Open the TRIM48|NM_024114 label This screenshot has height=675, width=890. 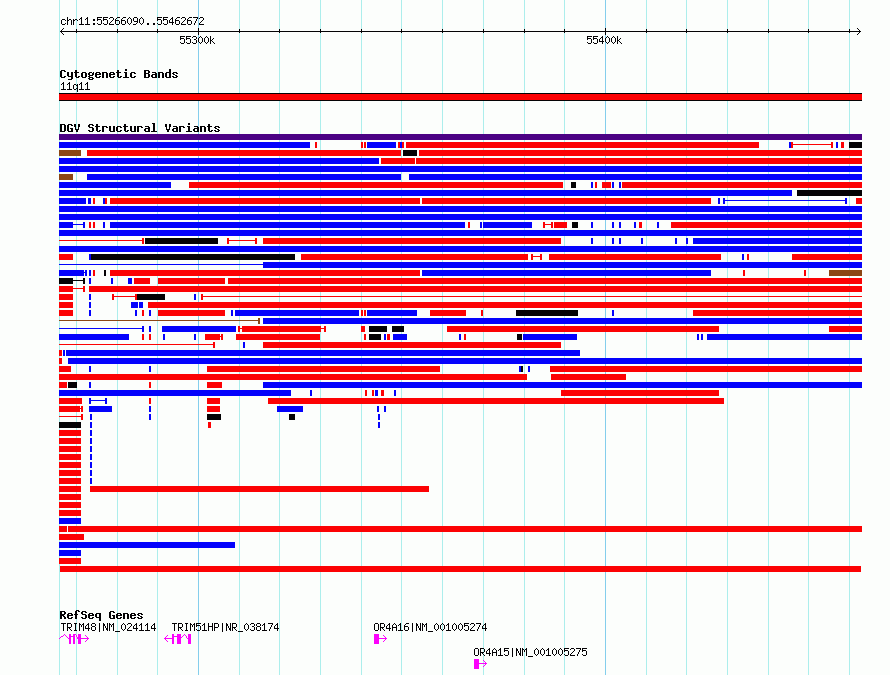[x=108, y=627]
